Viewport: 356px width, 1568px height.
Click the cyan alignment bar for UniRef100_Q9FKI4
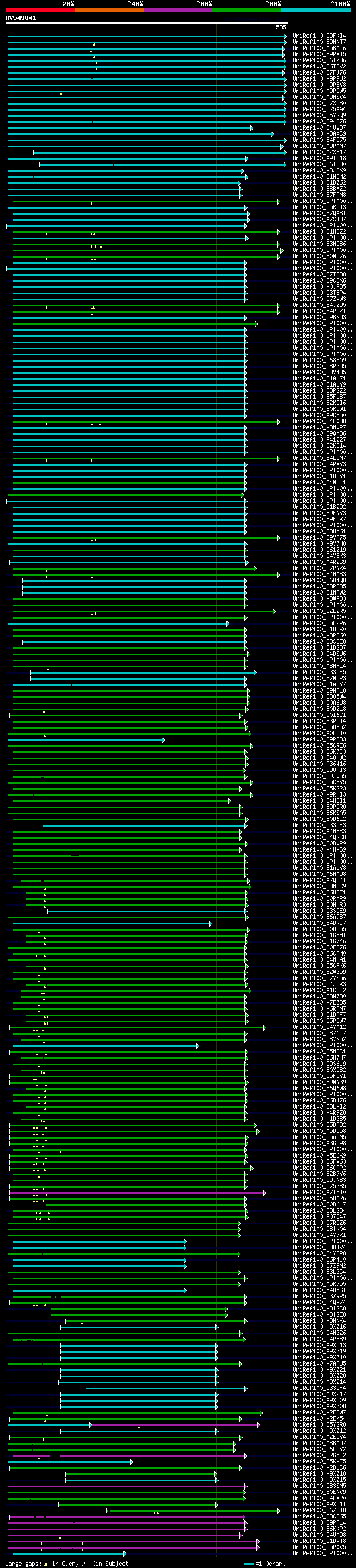pyautogui.click(x=147, y=36)
